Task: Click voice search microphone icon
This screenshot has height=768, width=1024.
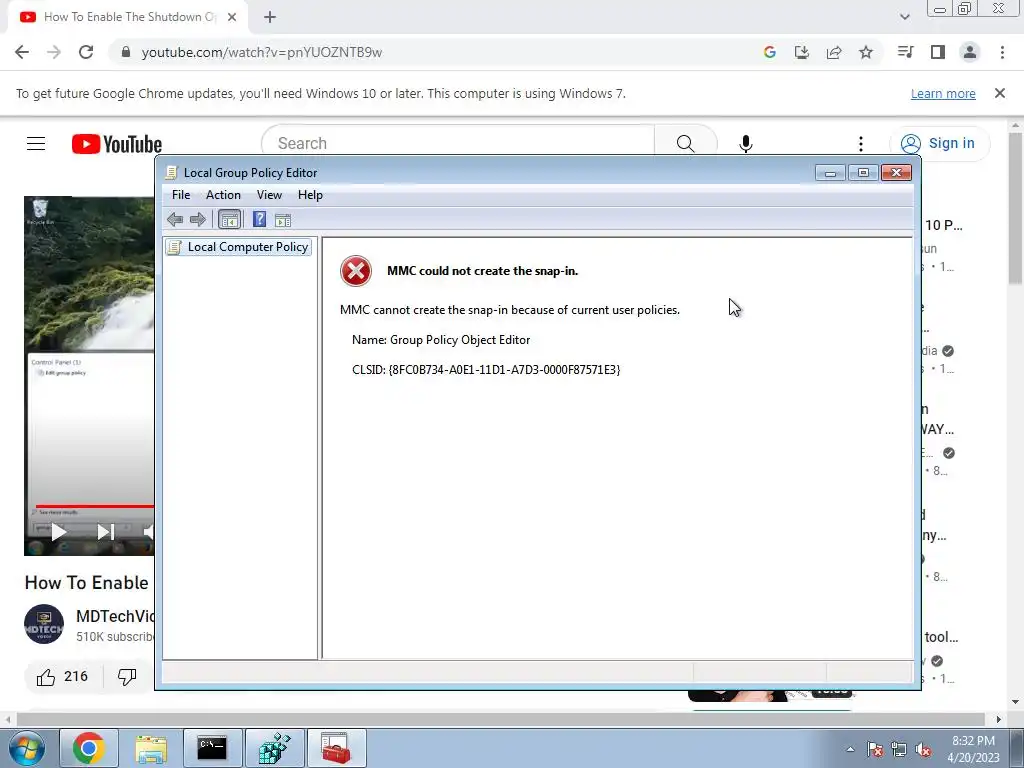Action: (x=746, y=144)
